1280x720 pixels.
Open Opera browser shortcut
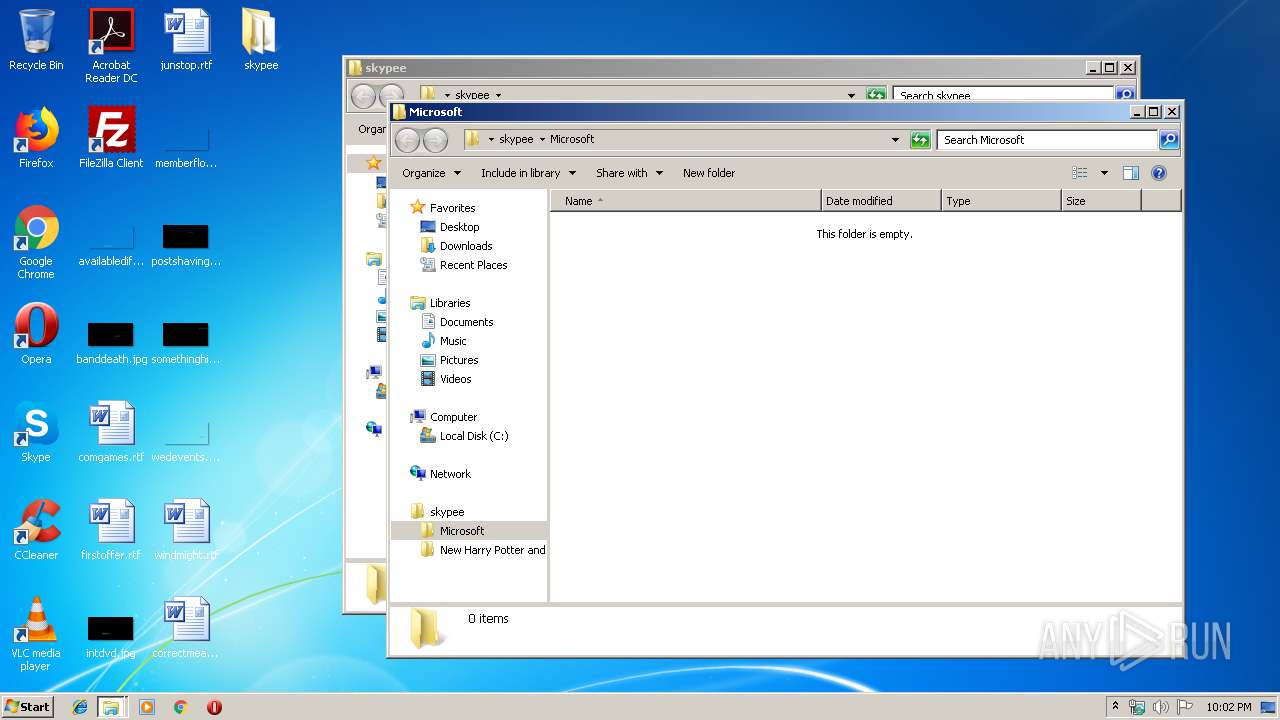point(36,334)
